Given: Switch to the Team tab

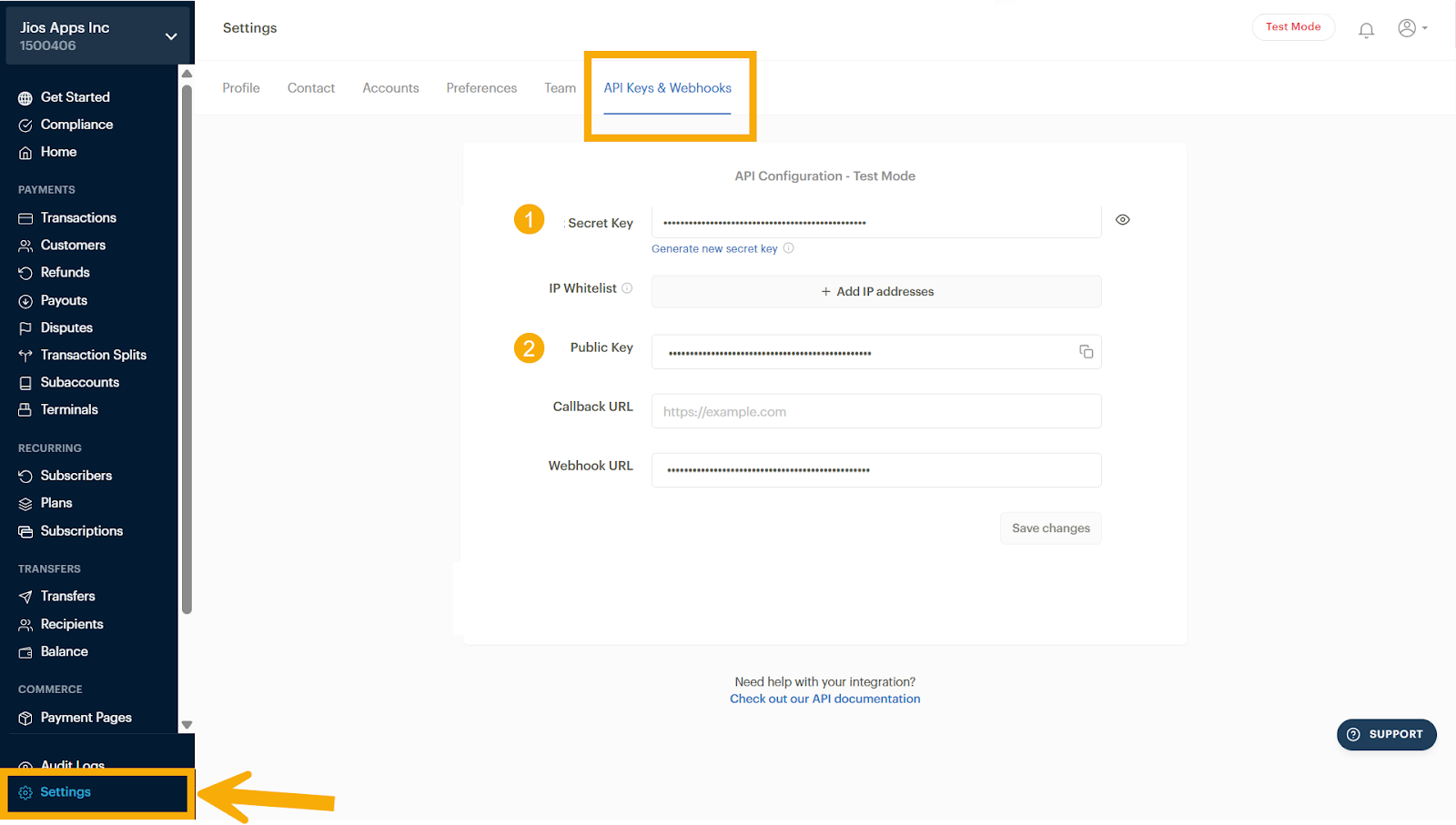Looking at the screenshot, I should click(561, 88).
